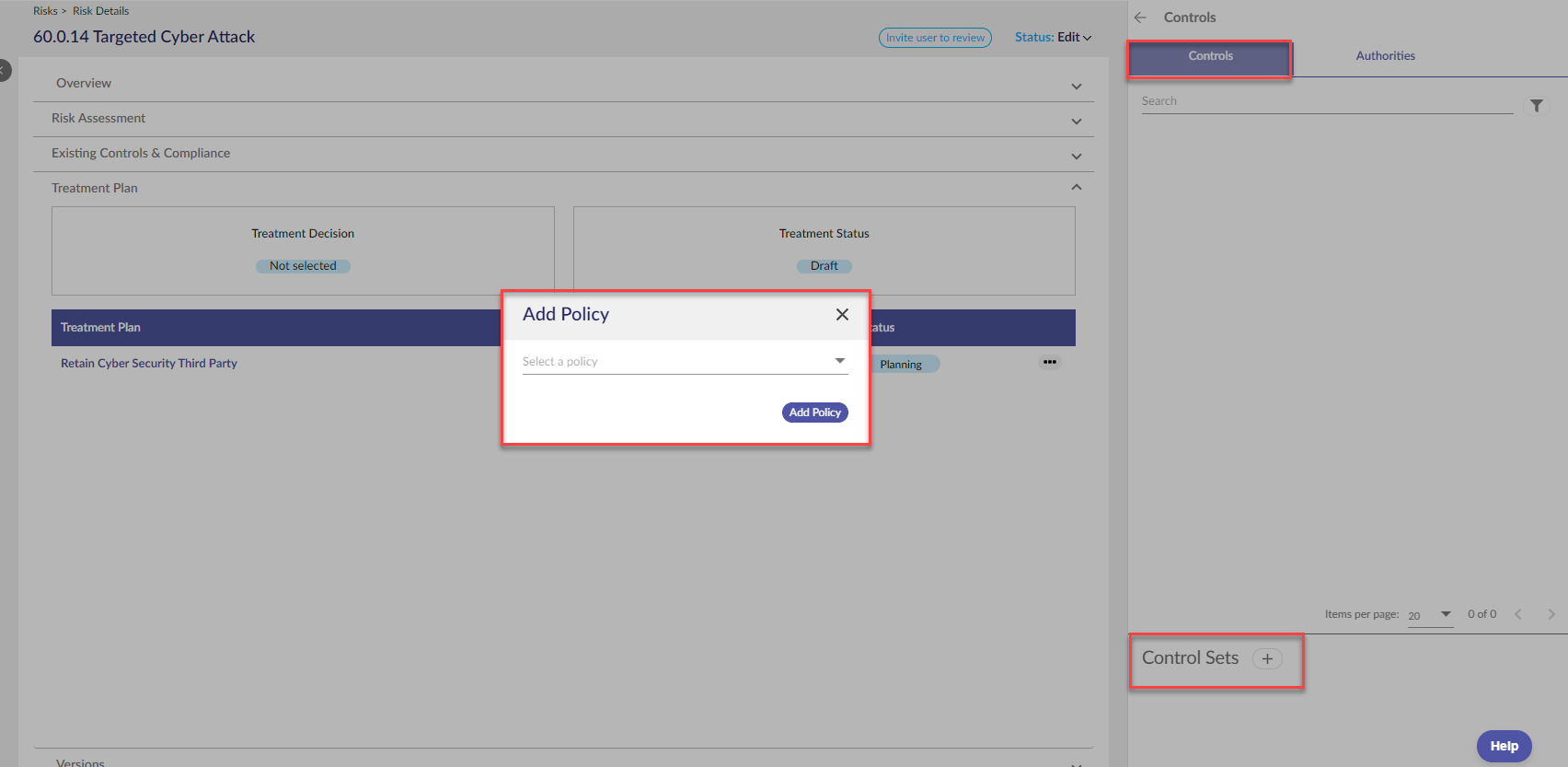Expand Existing Controls & Compliance section
The height and width of the screenshot is (767, 1568).
click(x=563, y=154)
